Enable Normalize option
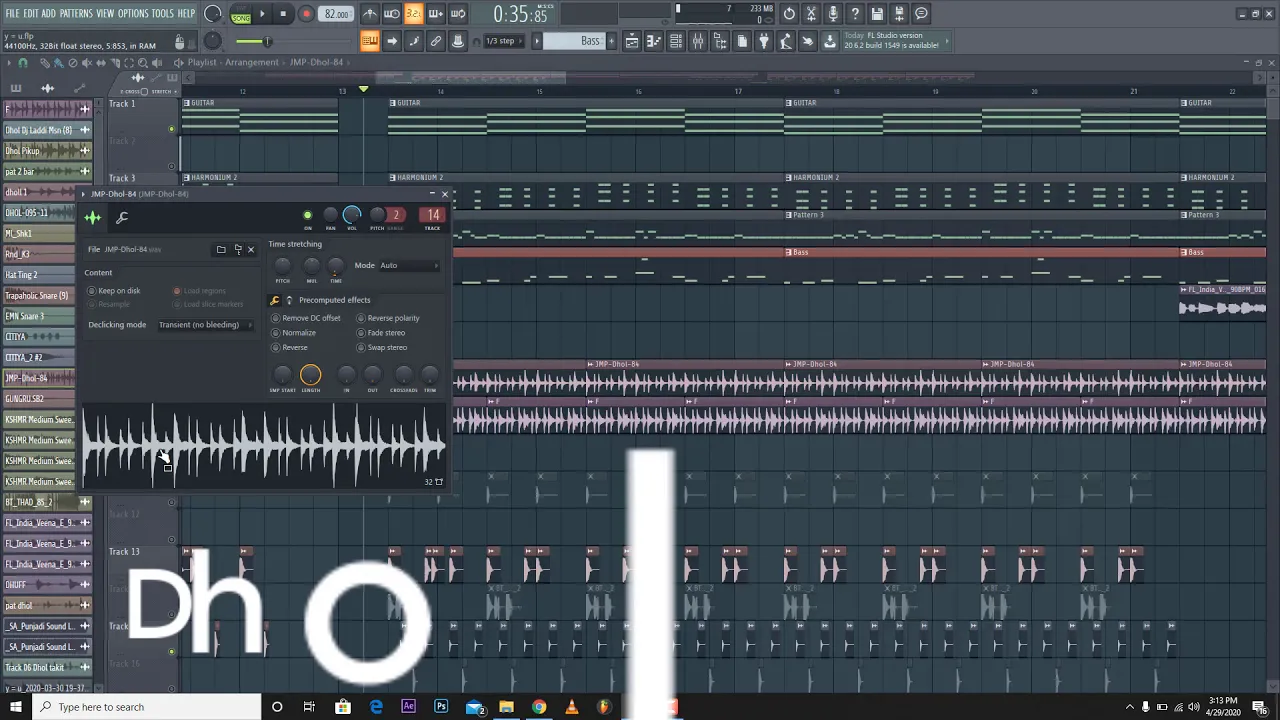Screen dimensions: 1280x720 294,333
